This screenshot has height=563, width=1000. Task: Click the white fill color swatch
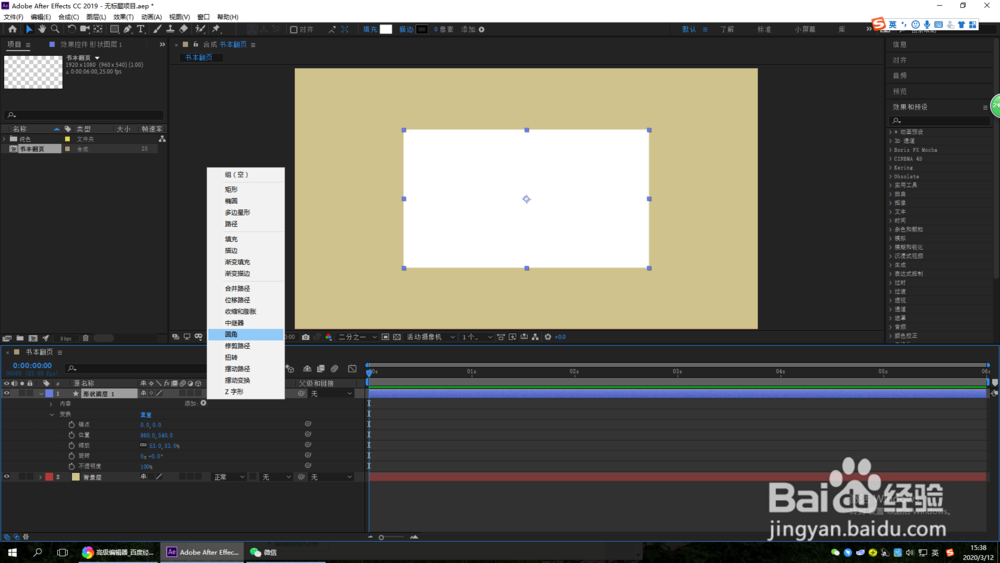coord(386,29)
